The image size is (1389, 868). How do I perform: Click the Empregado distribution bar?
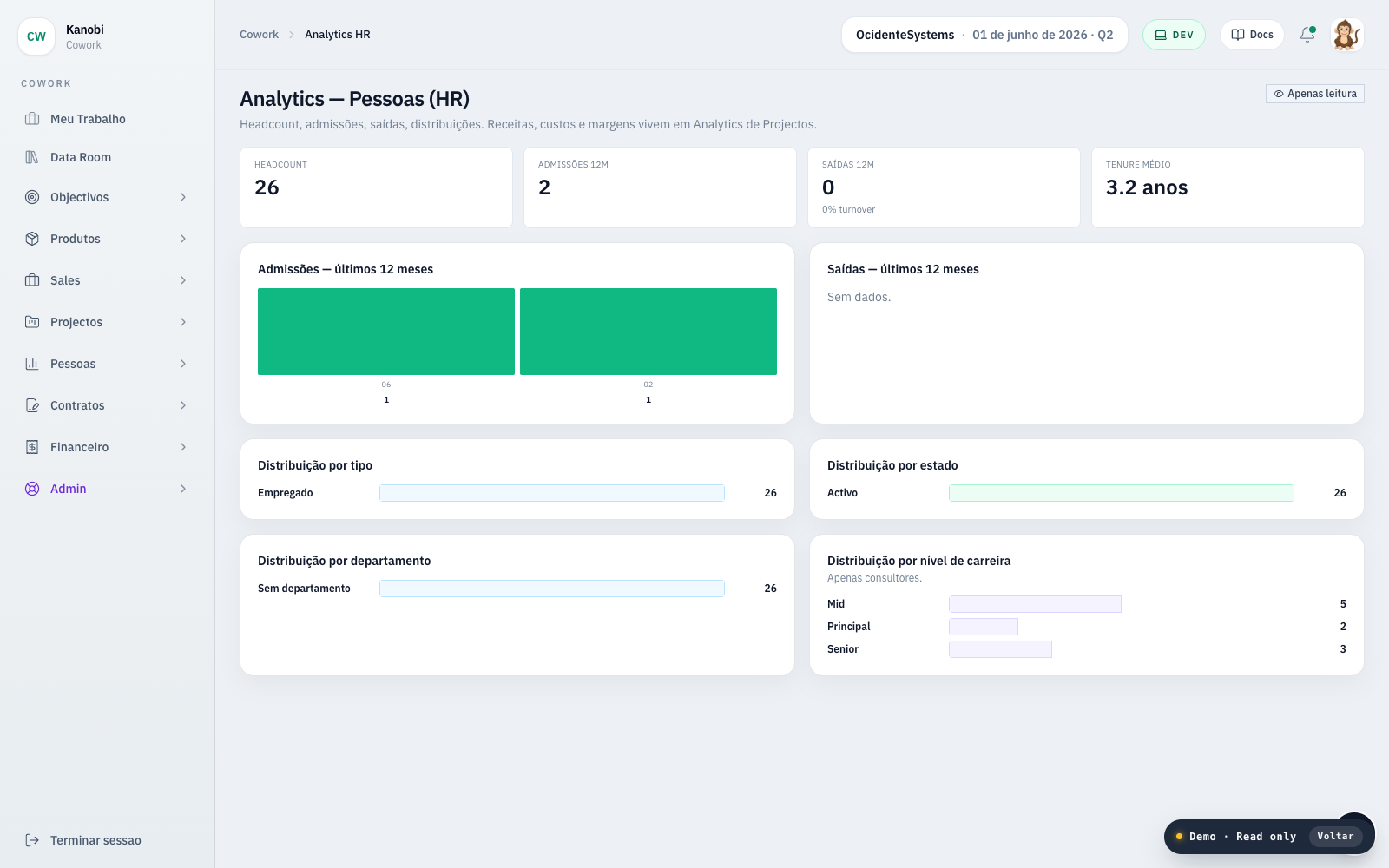click(x=552, y=493)
